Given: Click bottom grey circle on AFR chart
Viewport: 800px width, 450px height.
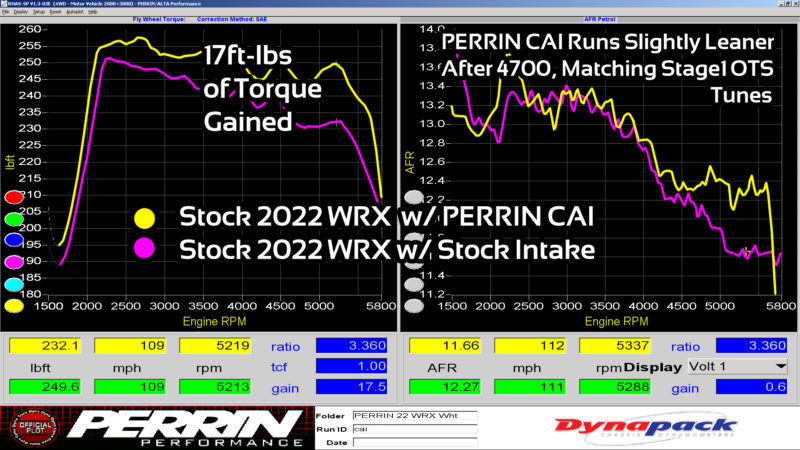Looking at the screenshot, I should coord(414,306).
